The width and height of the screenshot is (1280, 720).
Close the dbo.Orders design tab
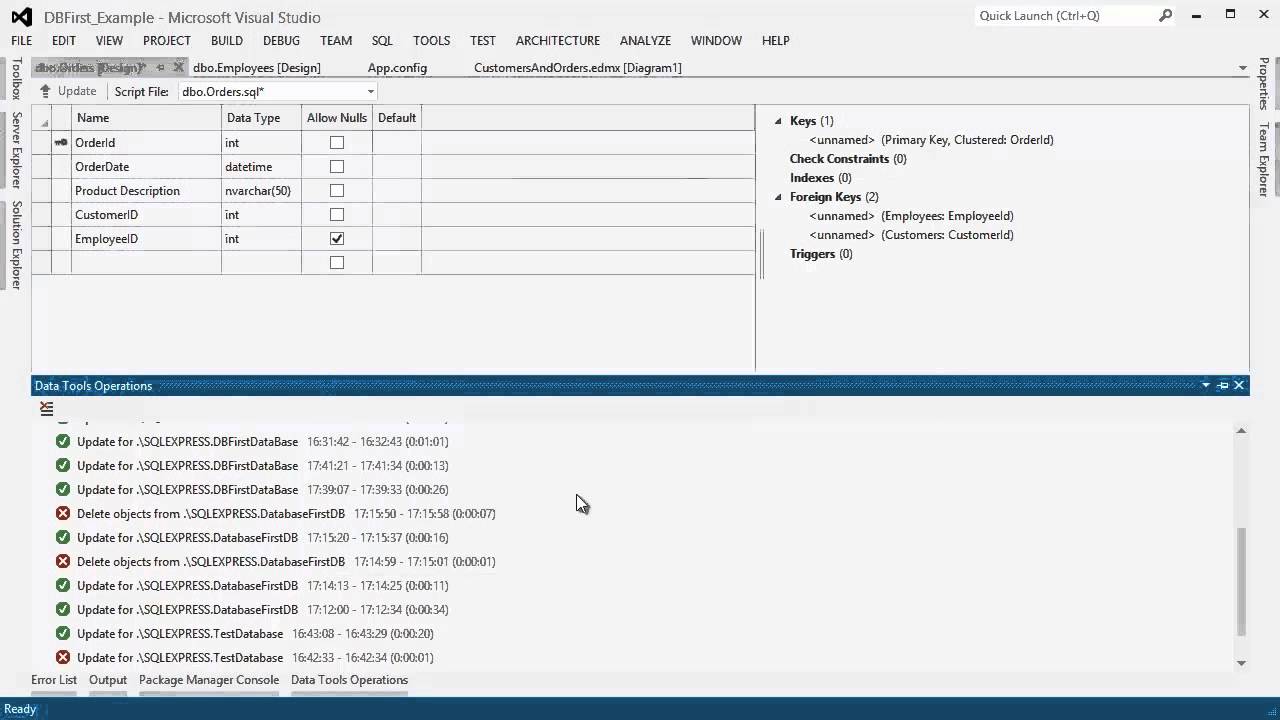179,67
